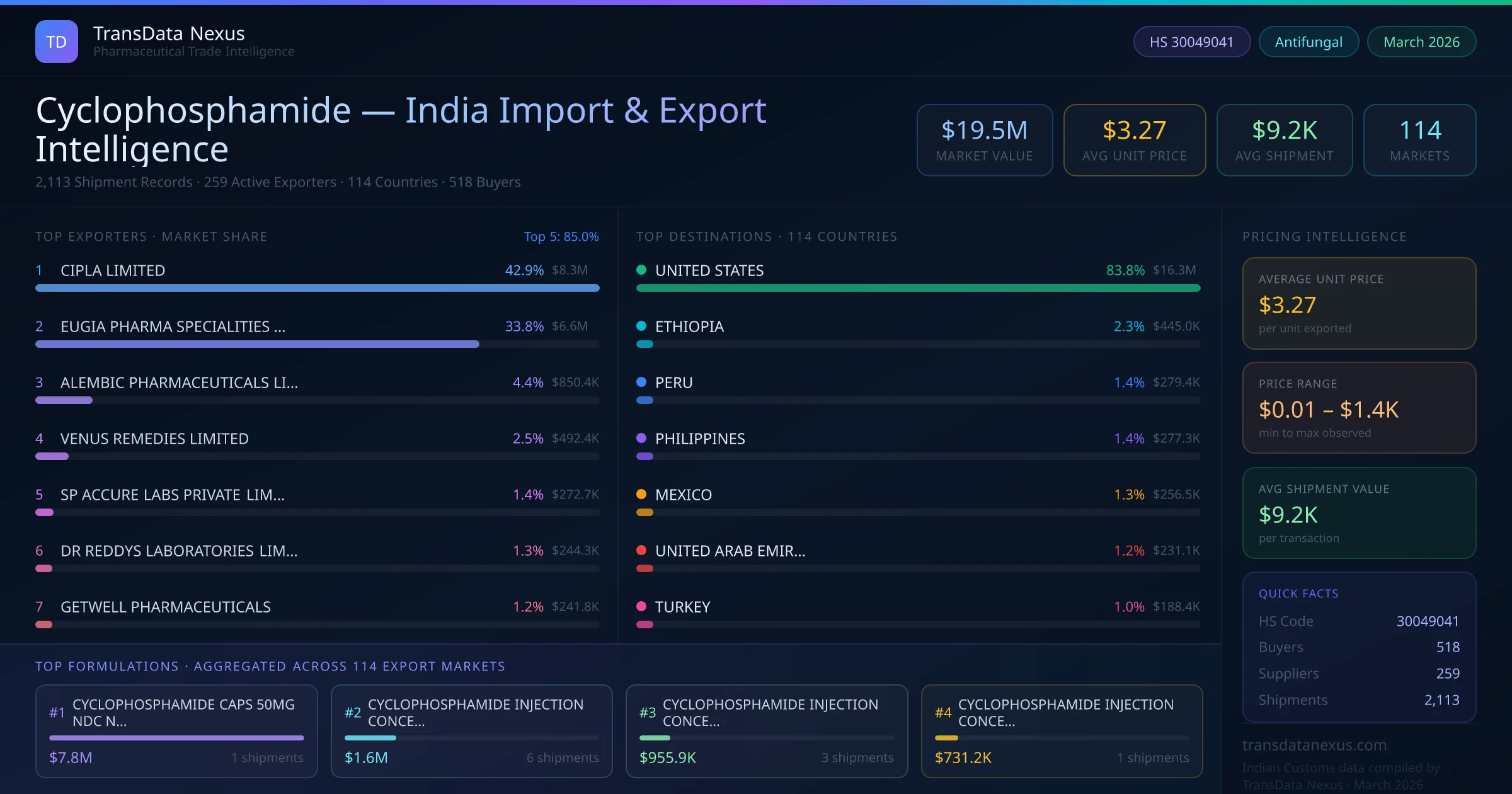Open the 114 Markets stat card
Image resolution: width=1512 pixels, height=794 pixels.
coord(1419,140)
